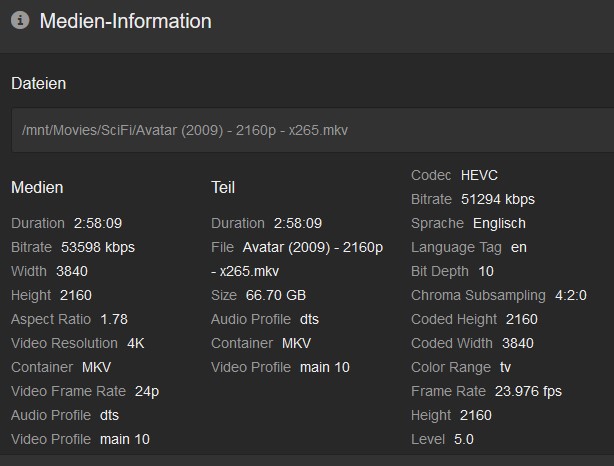
Task: Click the Level 5.0 value
Action: tap(463, 439)
